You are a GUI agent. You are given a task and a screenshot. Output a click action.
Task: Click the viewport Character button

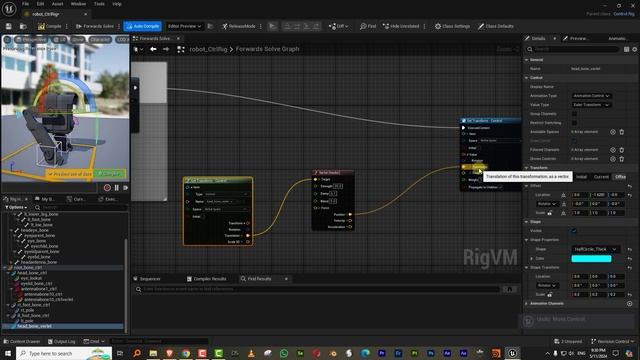[x=100, y=40]
